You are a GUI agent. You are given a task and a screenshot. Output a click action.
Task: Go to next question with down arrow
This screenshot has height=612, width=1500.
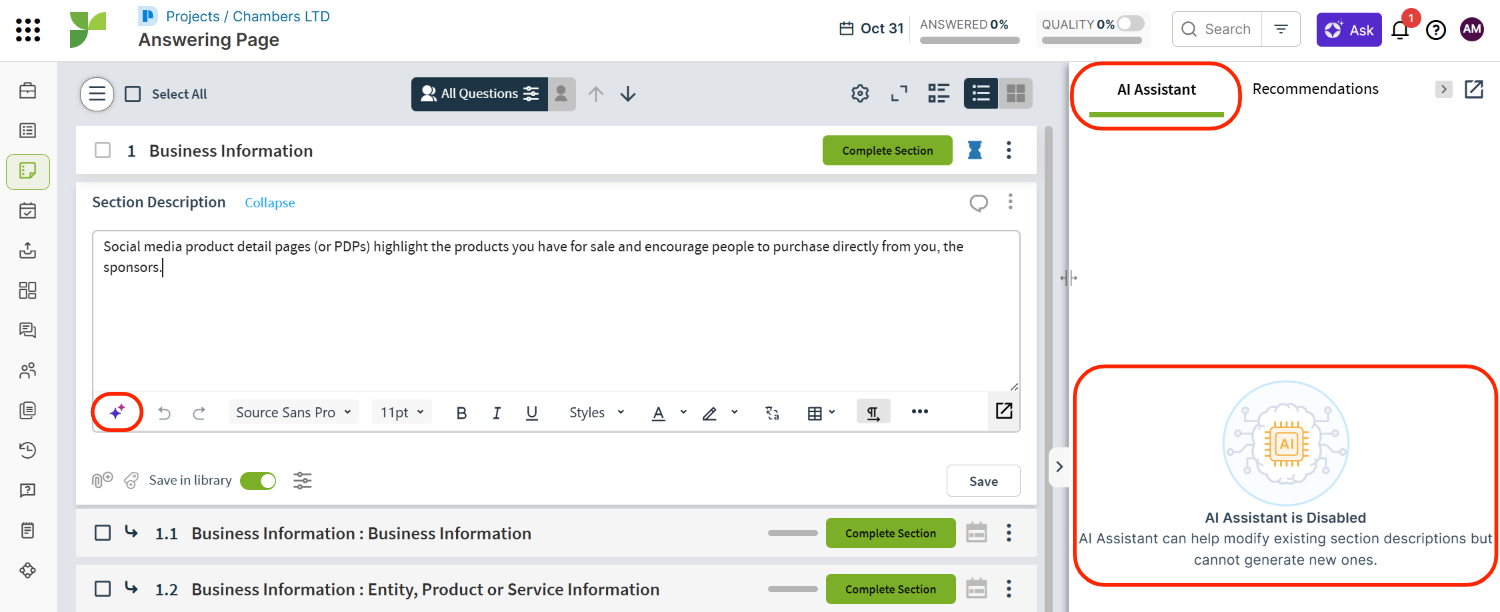pyautogui.click(x=628, y=94)
